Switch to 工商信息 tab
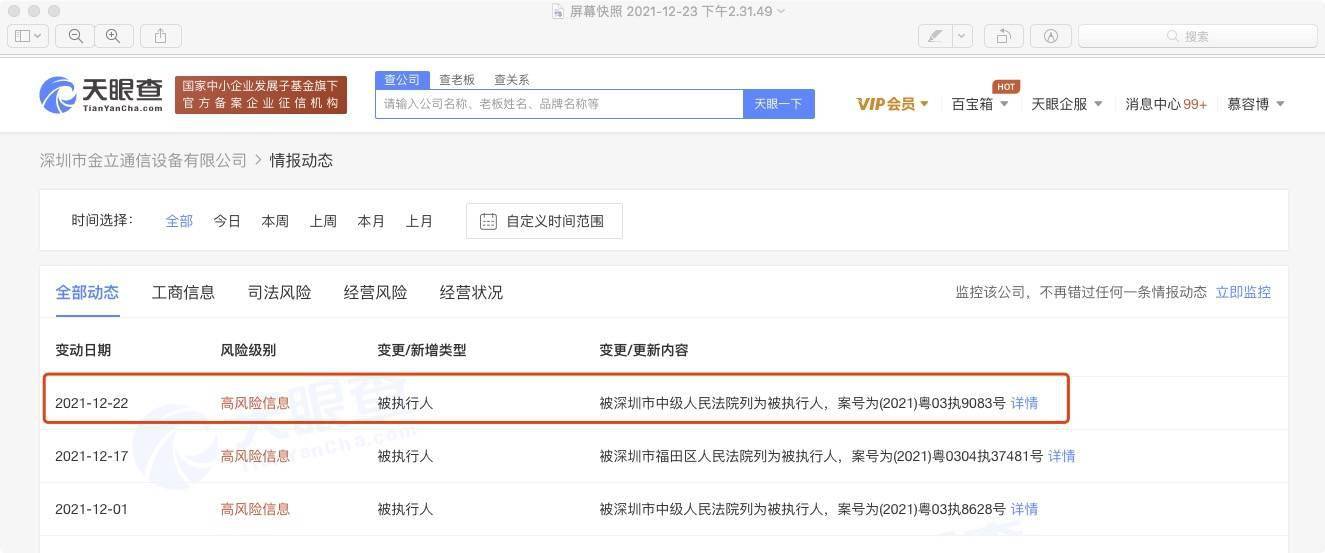 (183, 292)
